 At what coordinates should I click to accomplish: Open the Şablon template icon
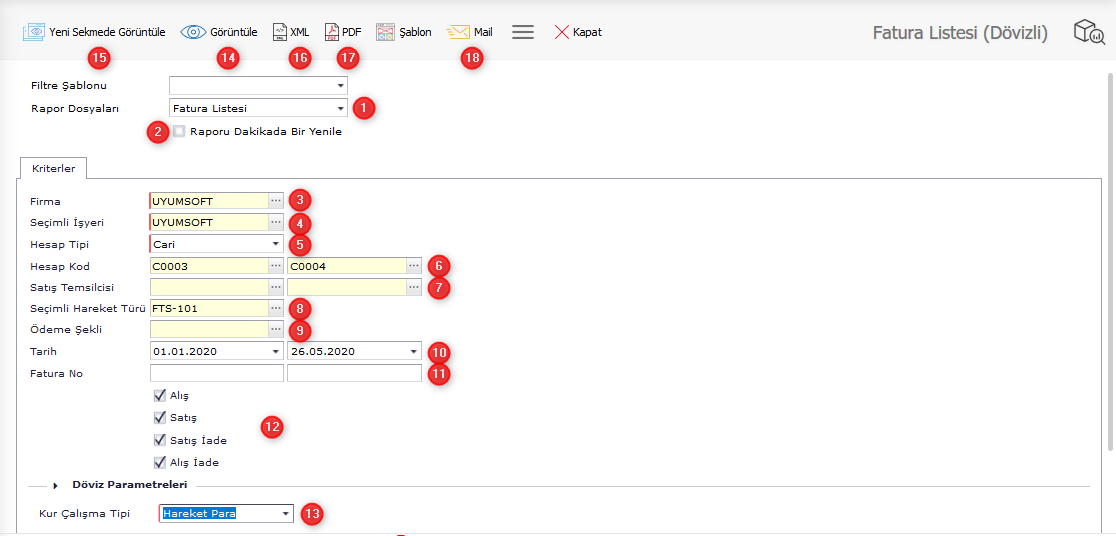(386, 32)
